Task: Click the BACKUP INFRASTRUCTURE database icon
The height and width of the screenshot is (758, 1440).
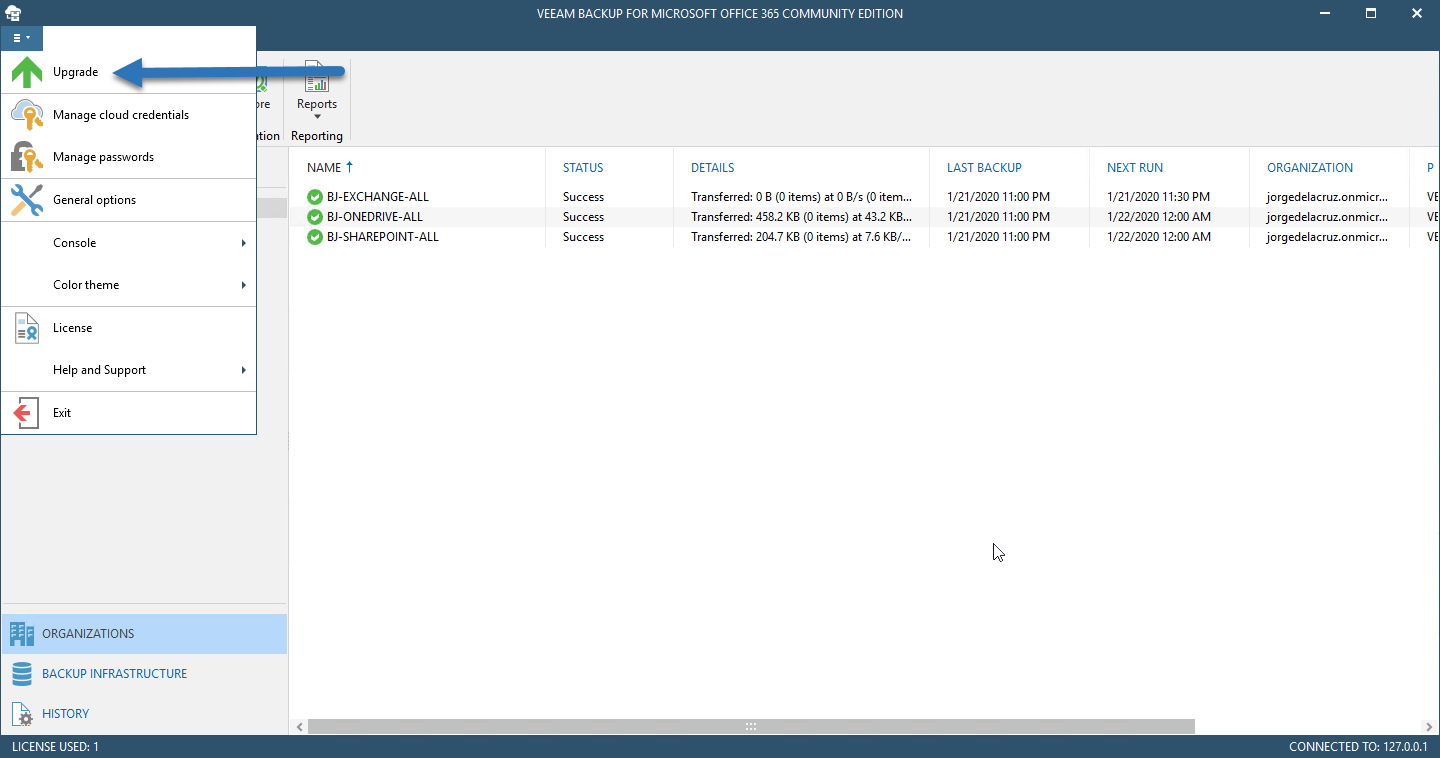Action: [22, 674]
